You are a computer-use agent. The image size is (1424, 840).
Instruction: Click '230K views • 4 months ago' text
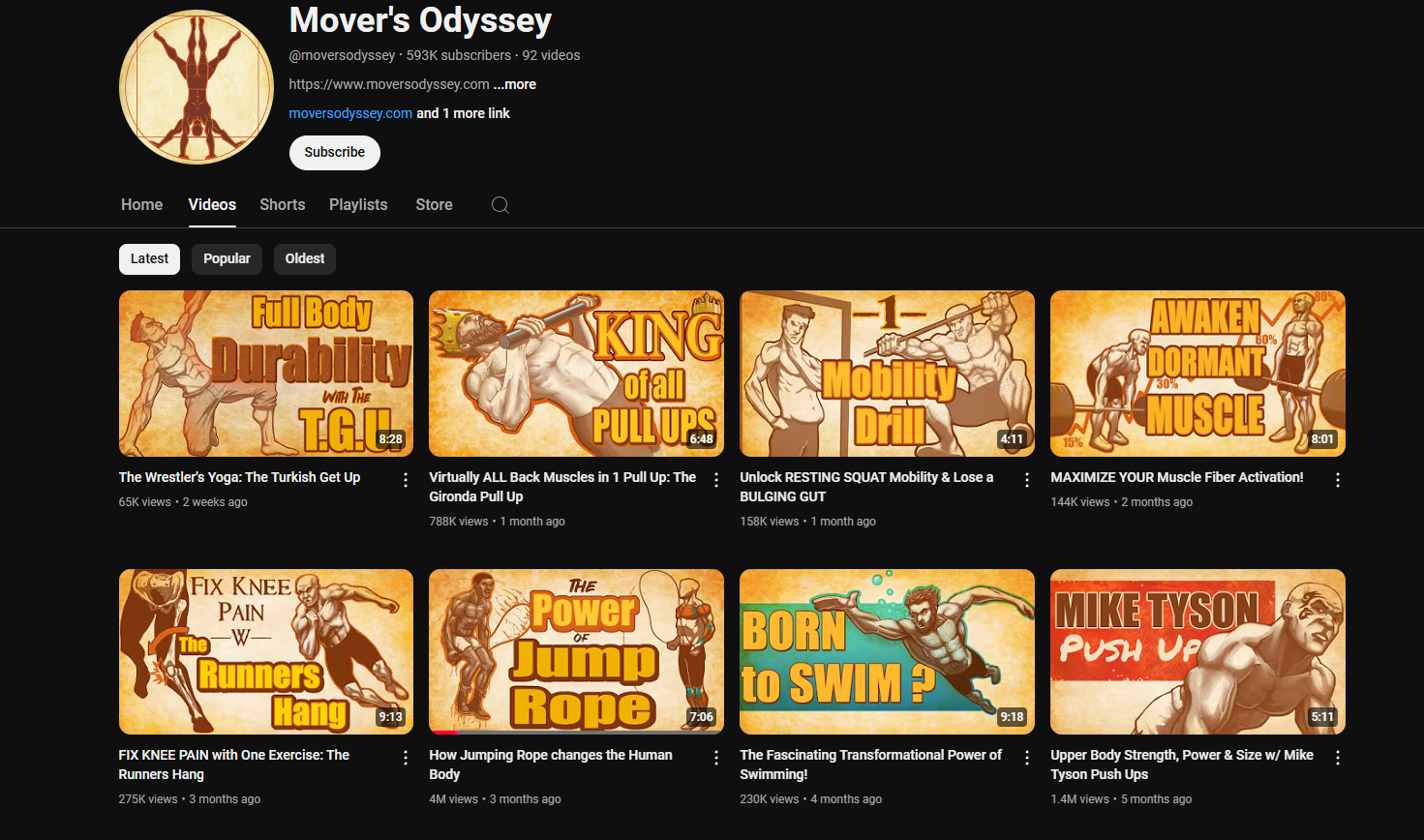coord(810,799)
